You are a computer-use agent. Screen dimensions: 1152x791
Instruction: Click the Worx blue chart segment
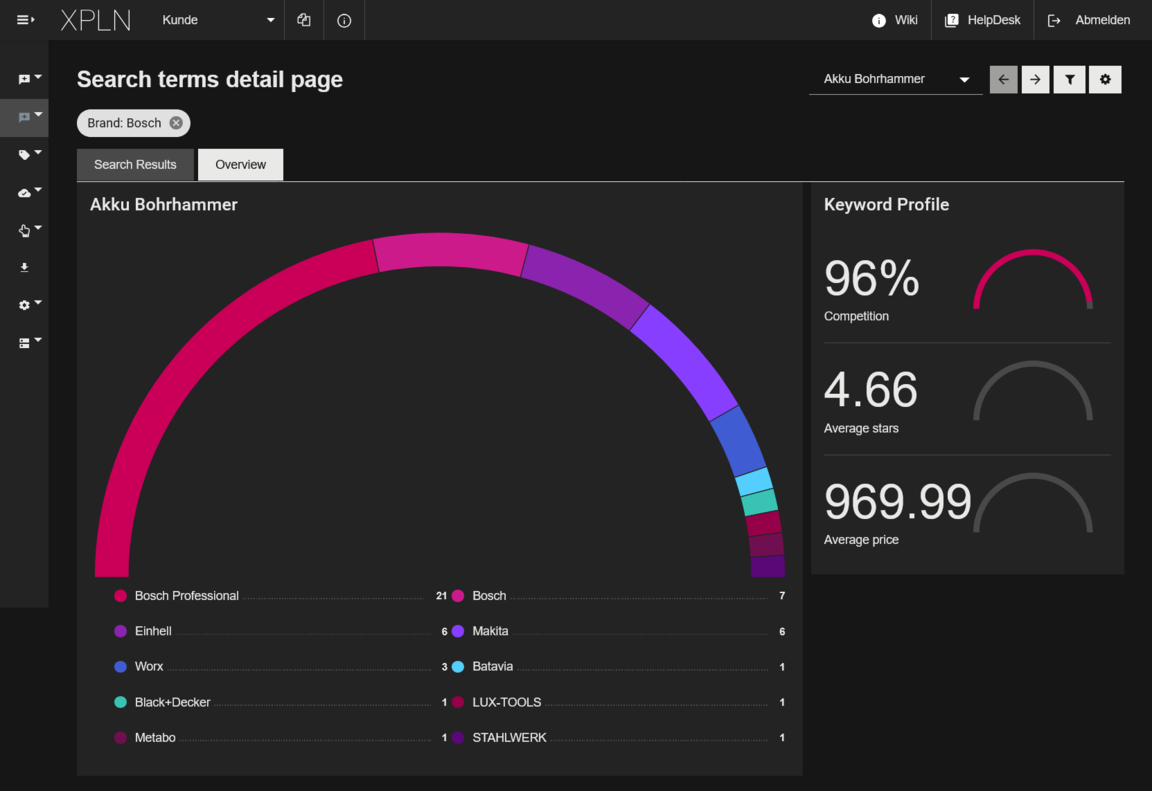point(740,441)
